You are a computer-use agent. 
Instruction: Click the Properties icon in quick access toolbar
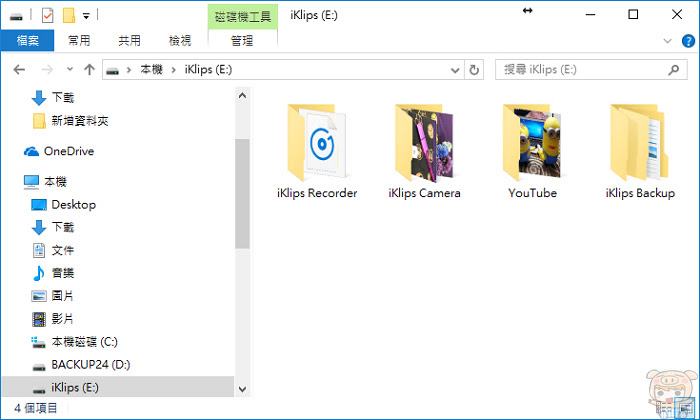point(47,16)
